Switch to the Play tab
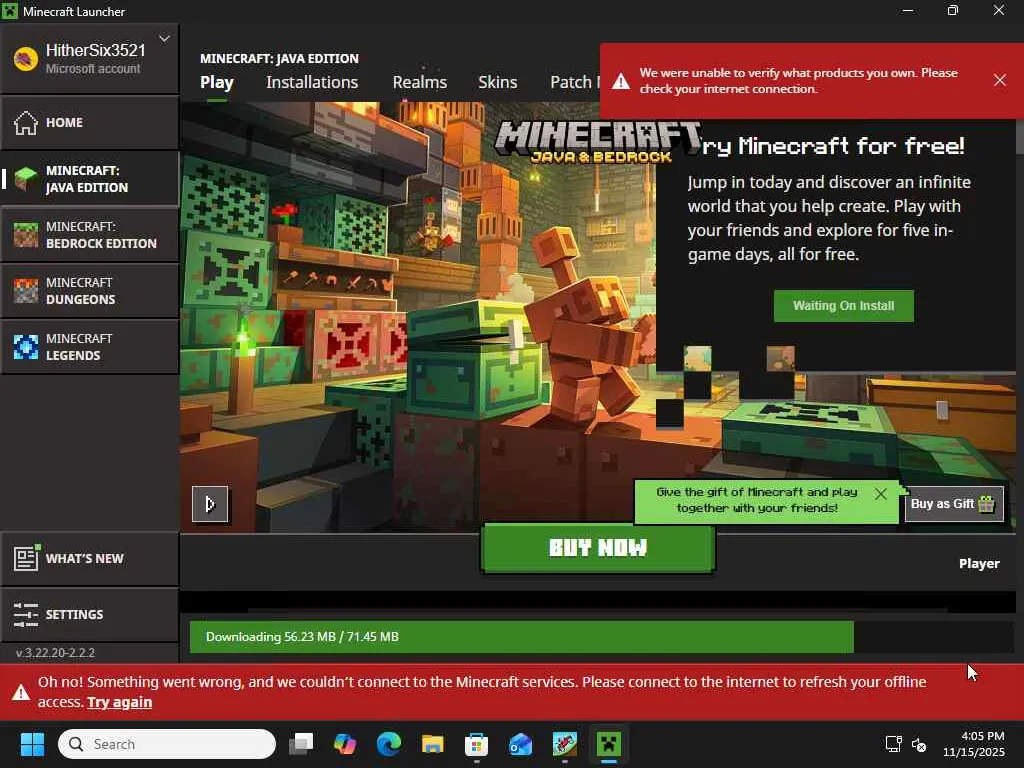The width and height of the screenshot is (1024, 768). [x=217, y=82]
